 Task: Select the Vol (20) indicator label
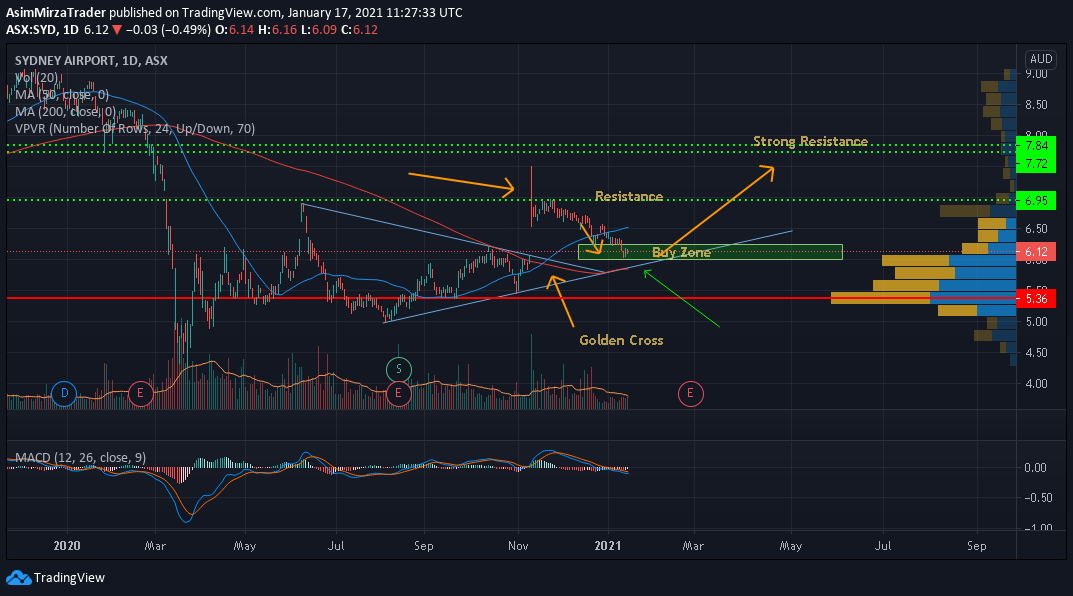36,77
